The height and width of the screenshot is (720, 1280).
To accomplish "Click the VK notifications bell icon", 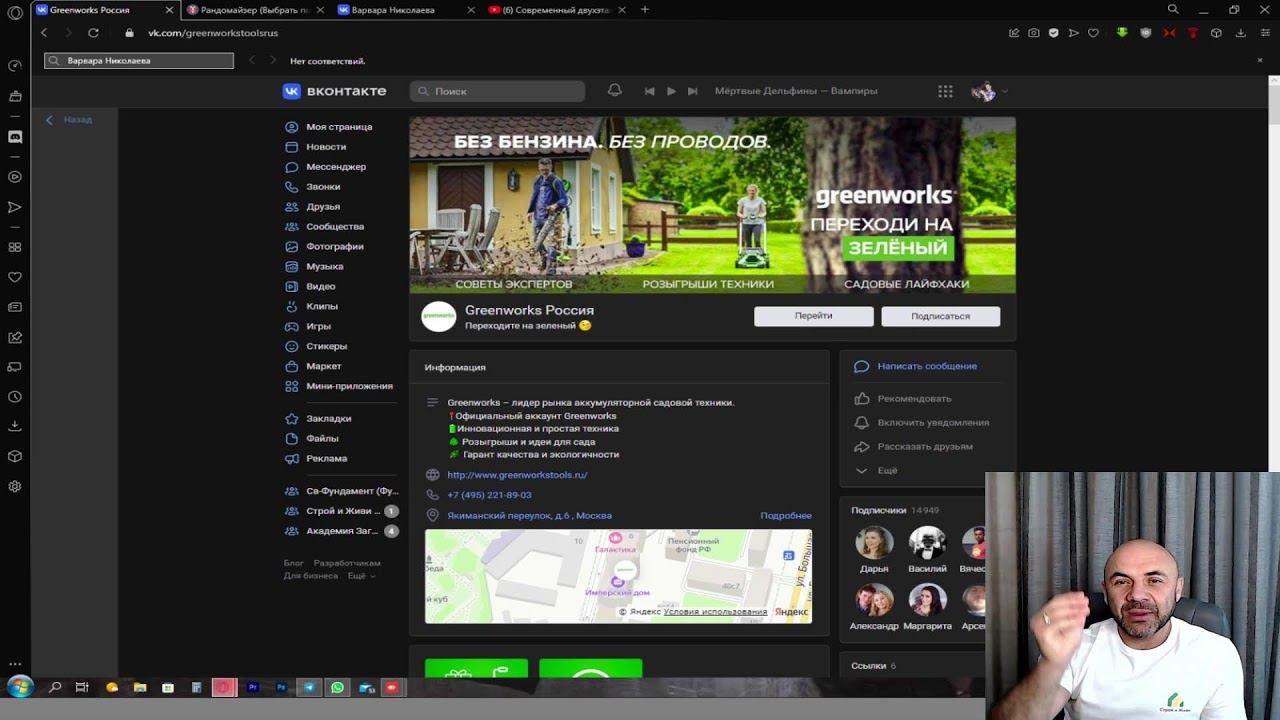I will [615, 91].
